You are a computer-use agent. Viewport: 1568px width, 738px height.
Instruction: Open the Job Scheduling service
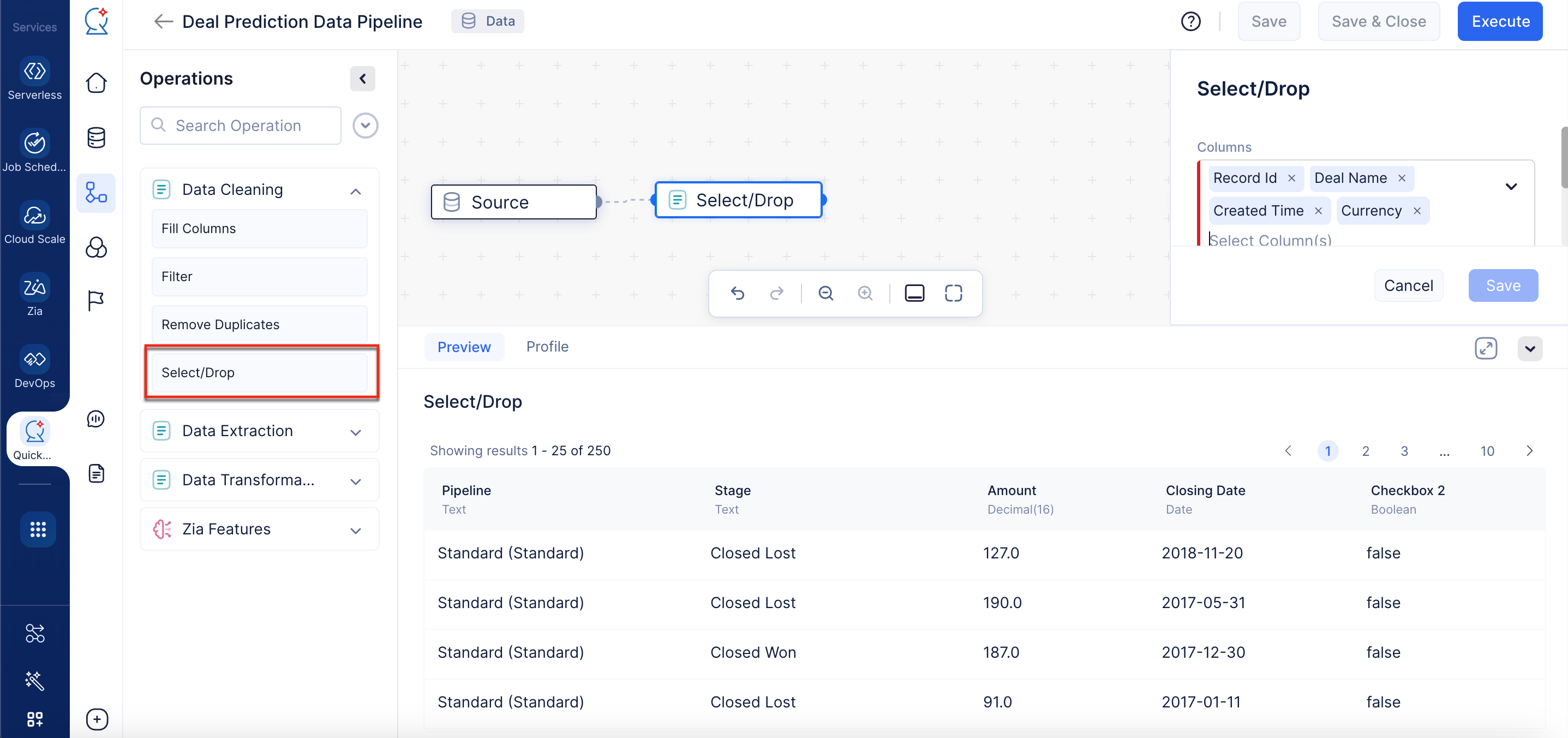pos(35,151)
